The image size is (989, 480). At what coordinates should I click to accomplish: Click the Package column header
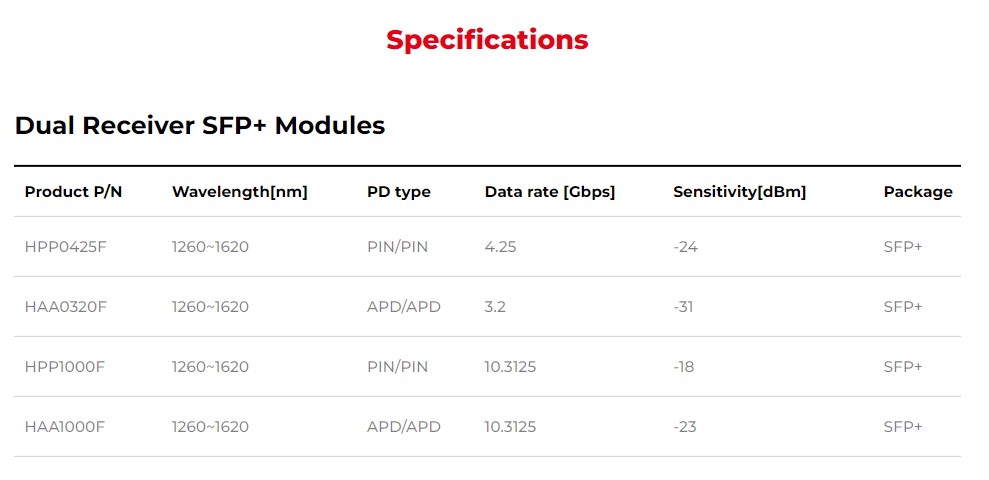[x=917, y=192]
